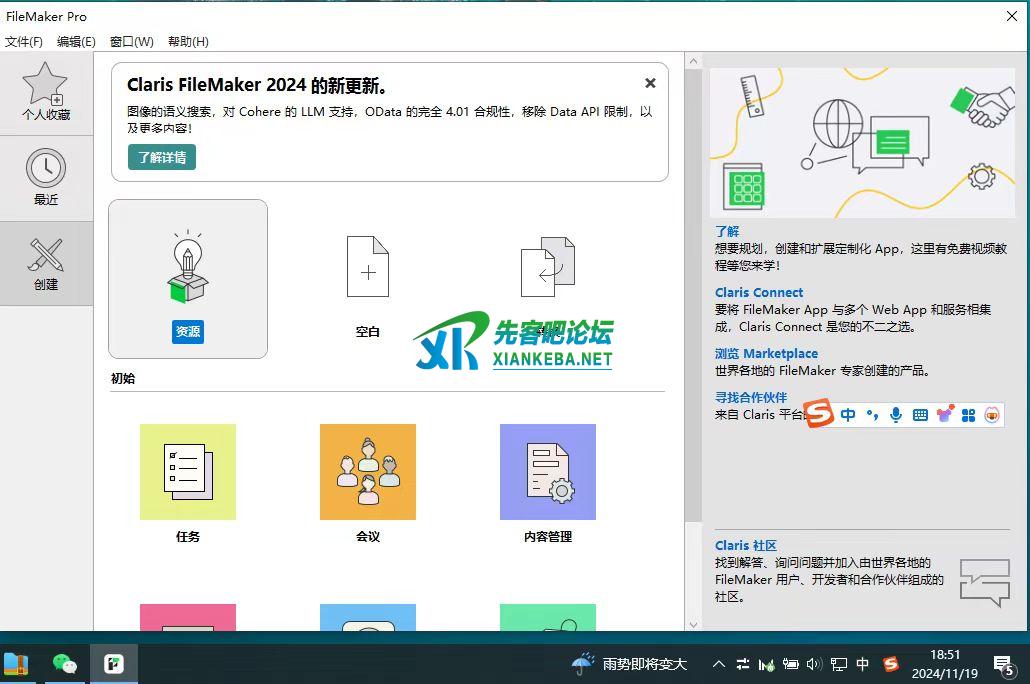
Task: Open the 任务 template
Action: coord(187,472)
